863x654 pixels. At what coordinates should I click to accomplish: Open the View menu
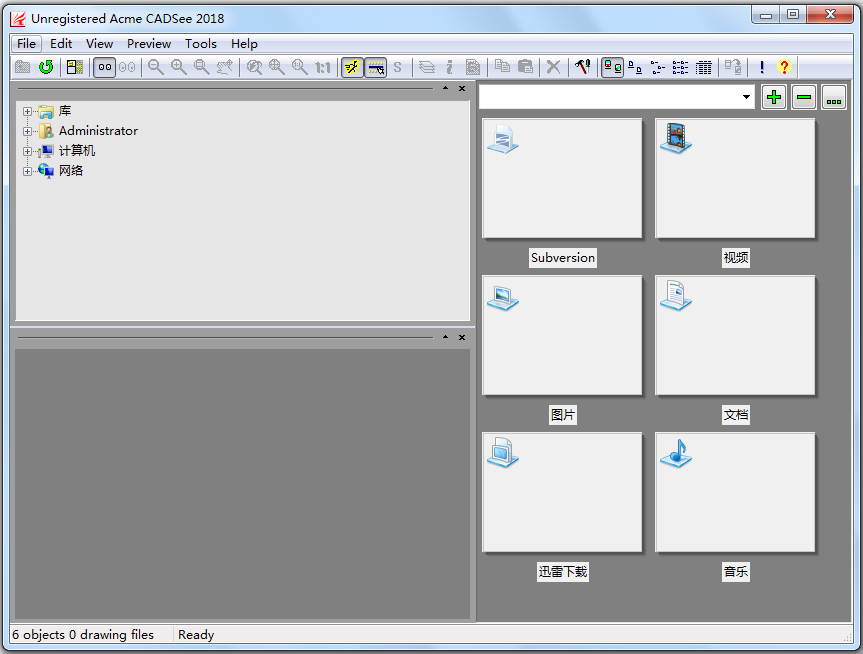click(100, 43)
